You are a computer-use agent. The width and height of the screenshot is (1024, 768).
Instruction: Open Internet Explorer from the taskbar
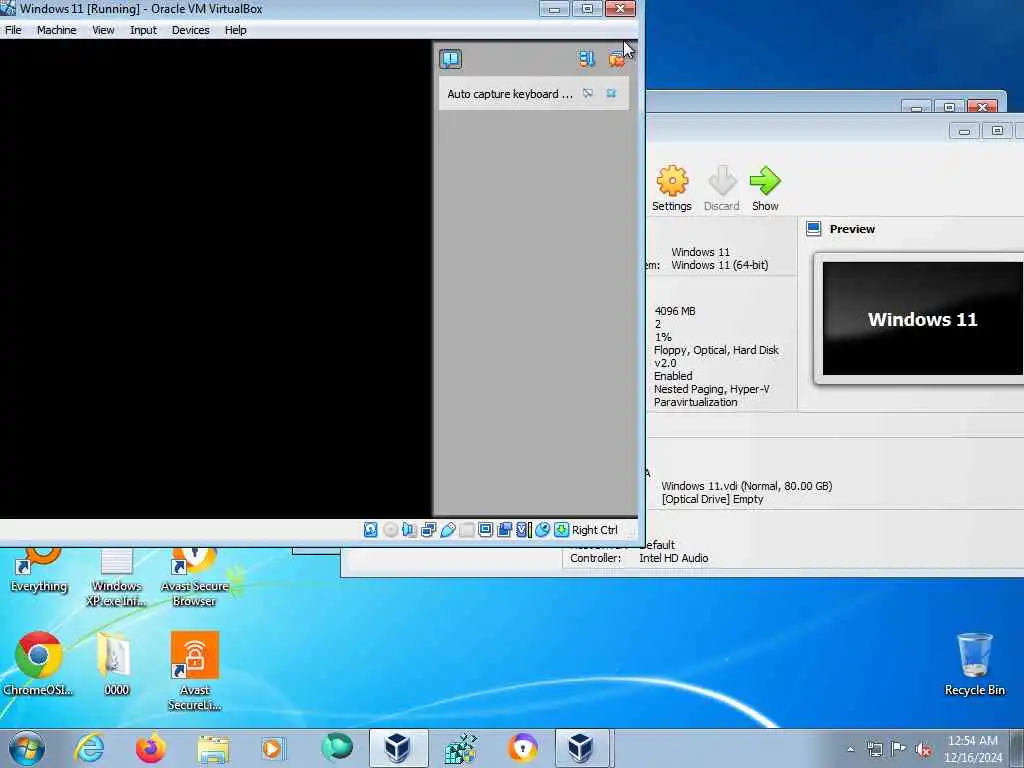[x=89, y=748]
